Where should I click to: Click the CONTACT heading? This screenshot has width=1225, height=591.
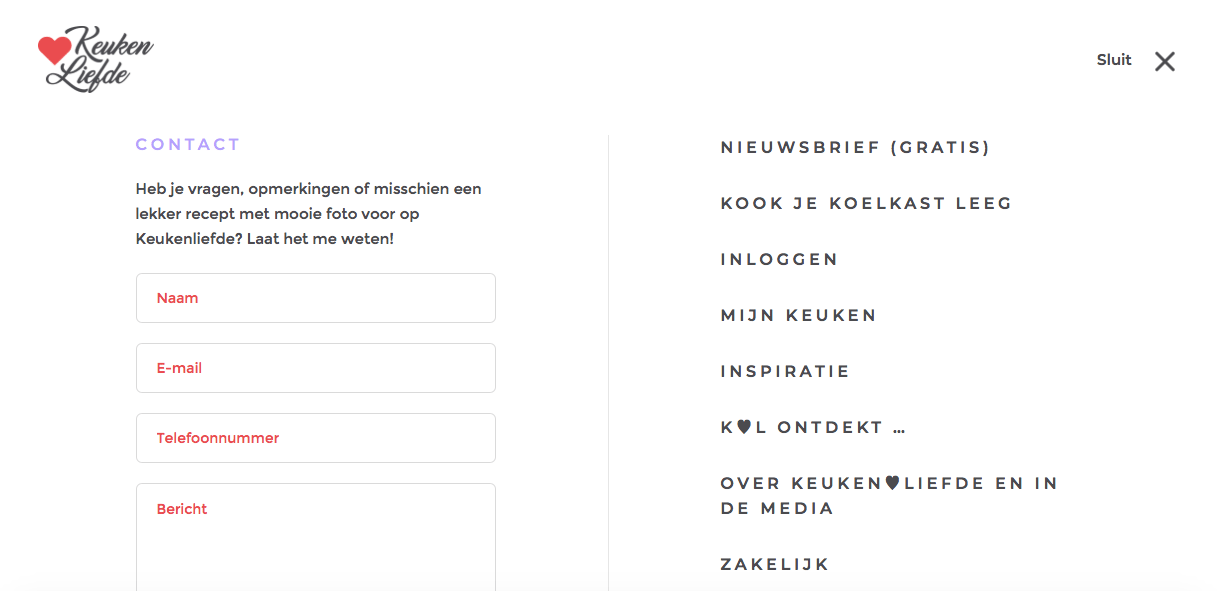click(x=188, y=145)
